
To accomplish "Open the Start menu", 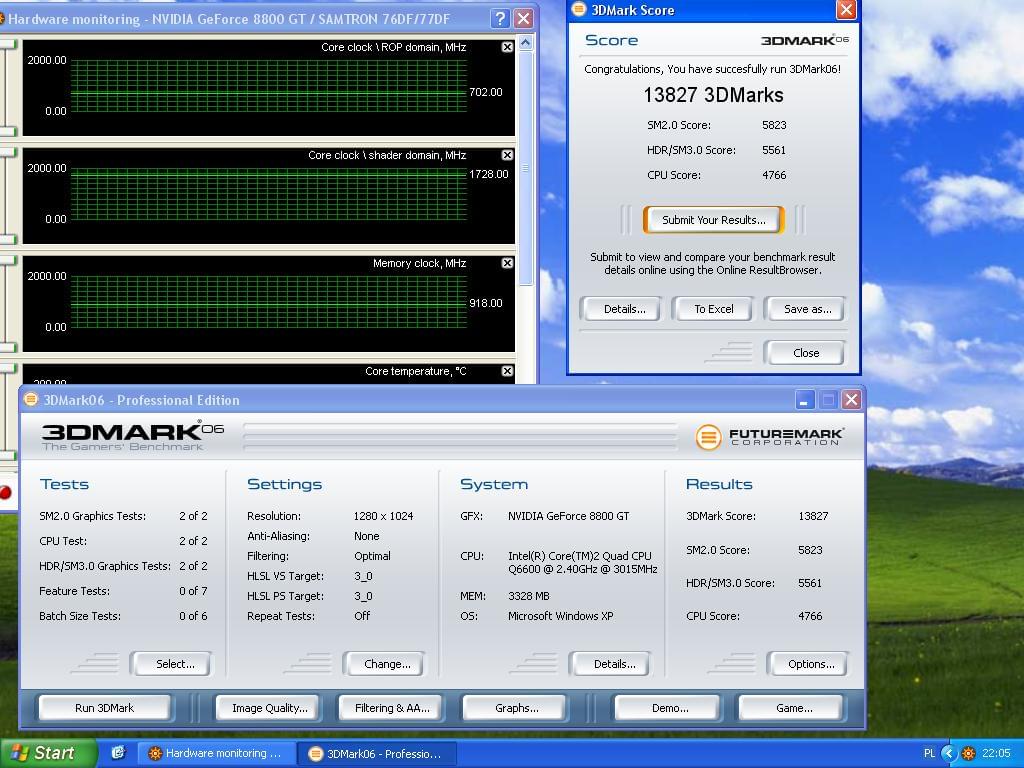I will click(x=48, y=753).
